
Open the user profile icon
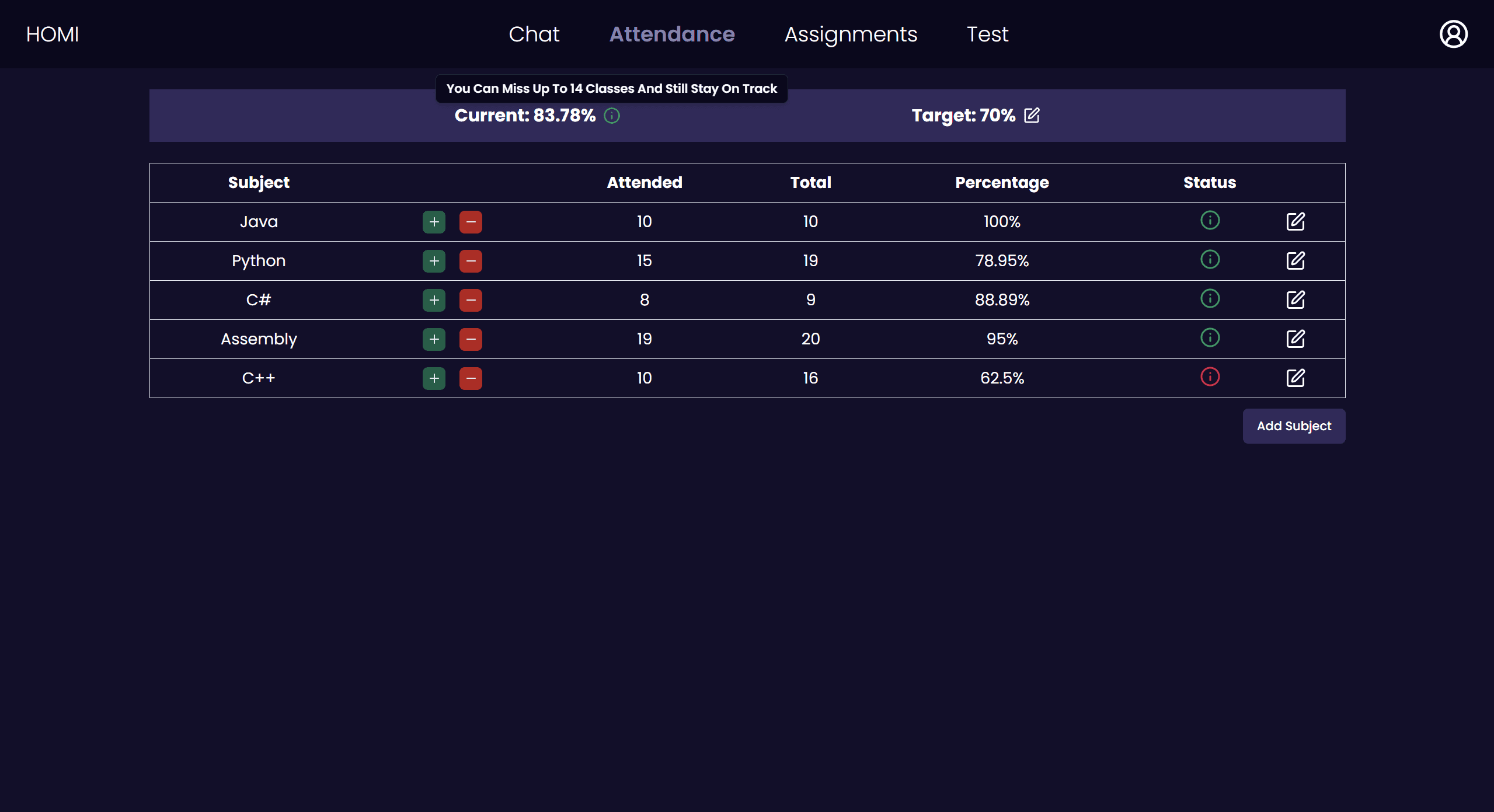(x=1453, y=34)
